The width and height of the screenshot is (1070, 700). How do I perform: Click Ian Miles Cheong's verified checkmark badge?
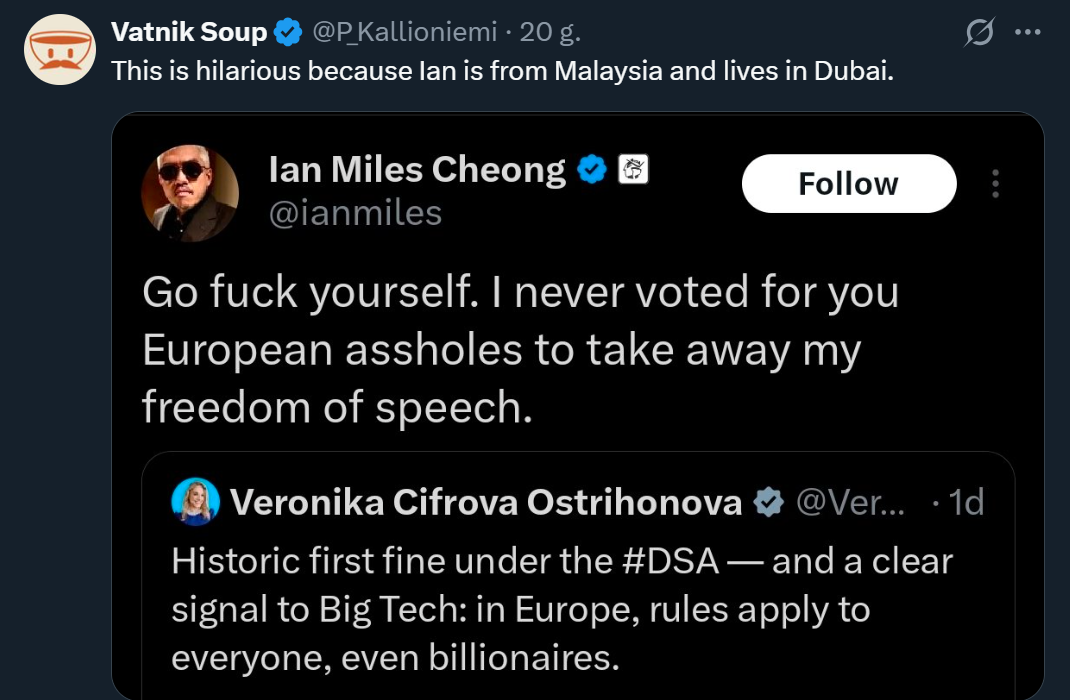(593, 171)
